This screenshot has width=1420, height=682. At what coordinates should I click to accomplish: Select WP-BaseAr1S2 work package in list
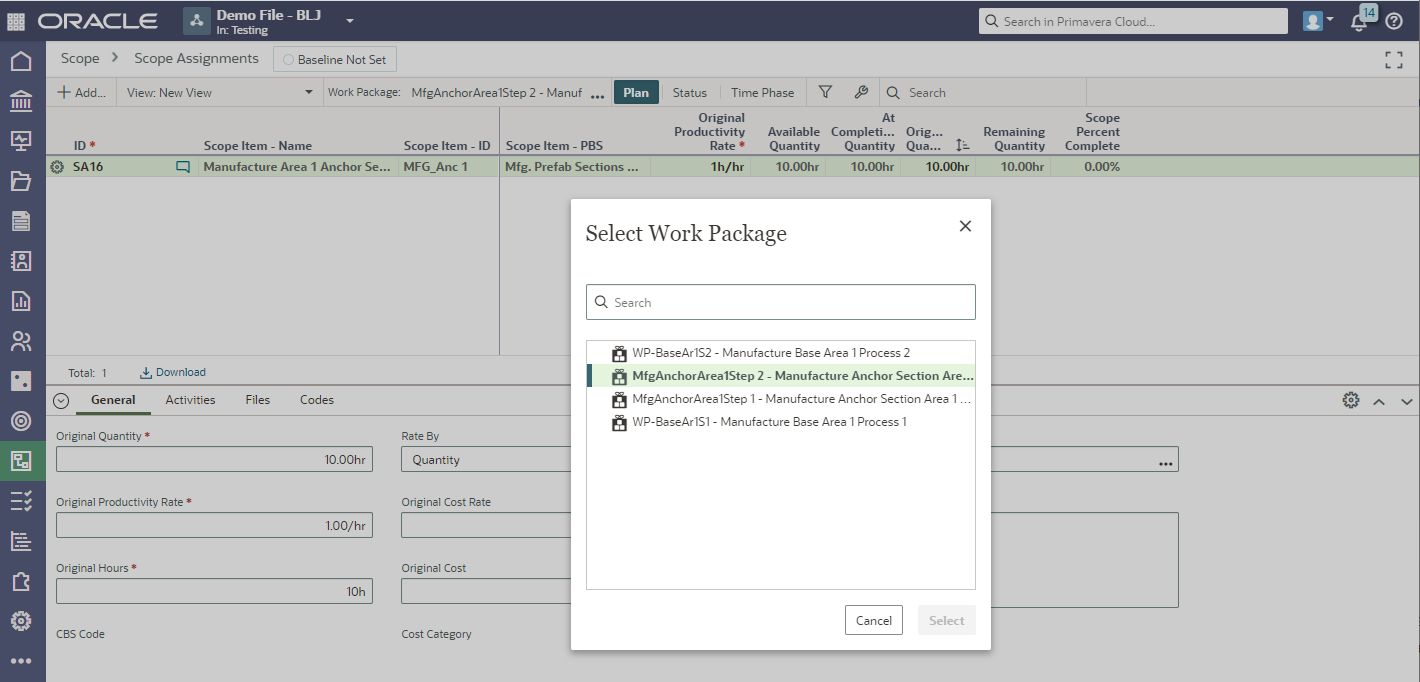(x=770, y=353)
